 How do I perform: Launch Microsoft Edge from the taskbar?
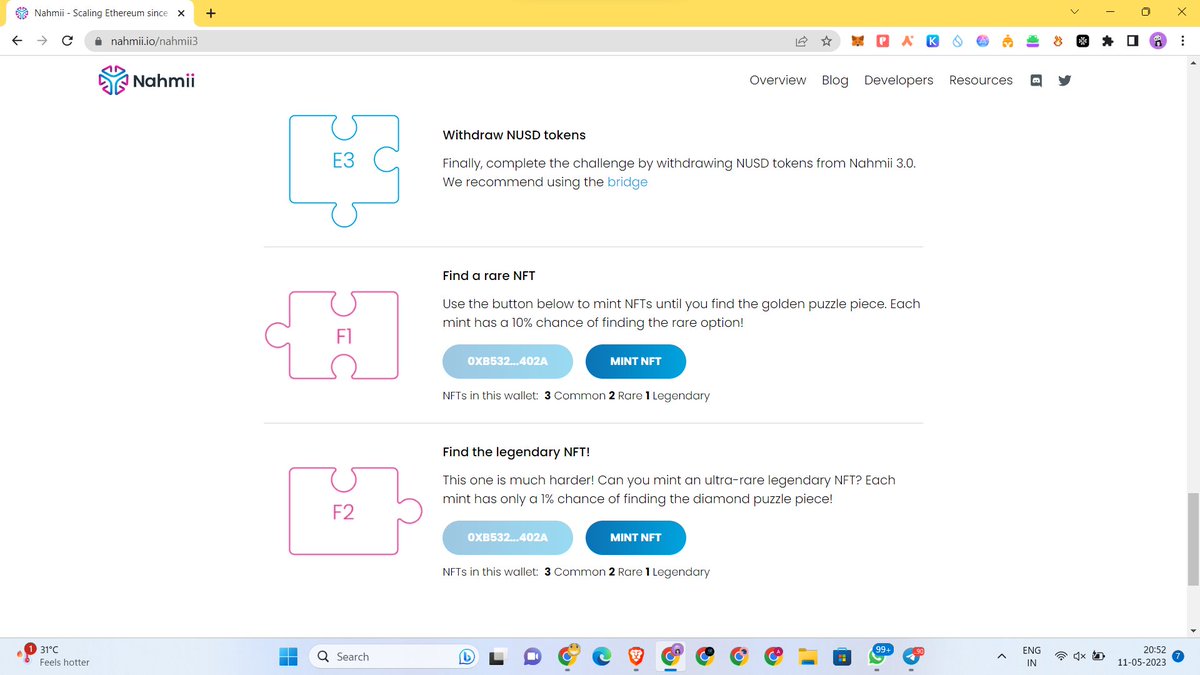(x=602, y=656)
